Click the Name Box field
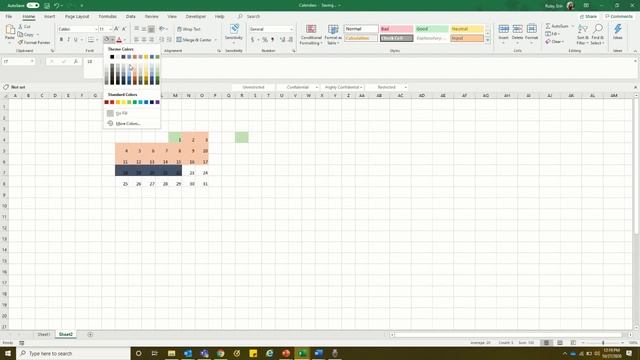 pos(18,61)
